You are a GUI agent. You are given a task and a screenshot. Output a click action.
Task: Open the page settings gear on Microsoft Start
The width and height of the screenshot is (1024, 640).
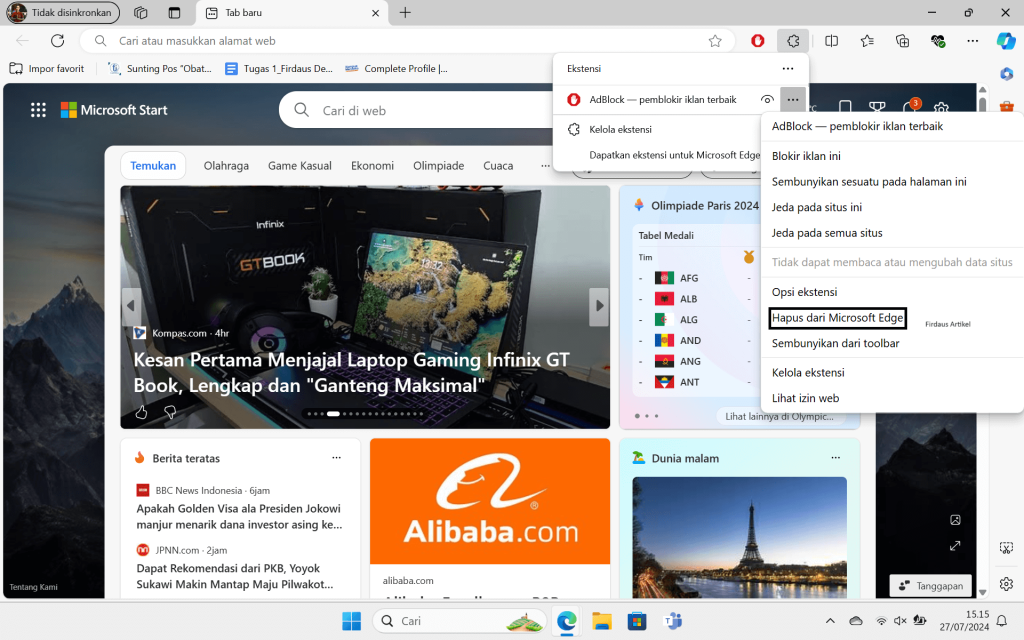click(x=941, y=108)
